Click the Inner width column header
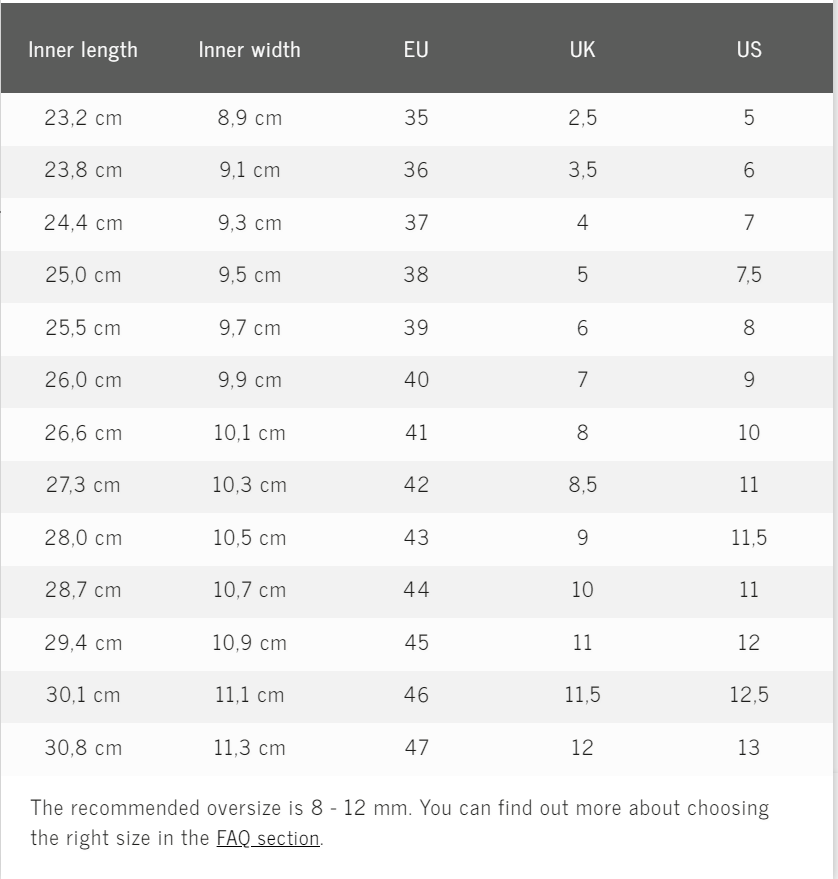Viewport: 838px width, 879px height. click(x=249, y=49)
